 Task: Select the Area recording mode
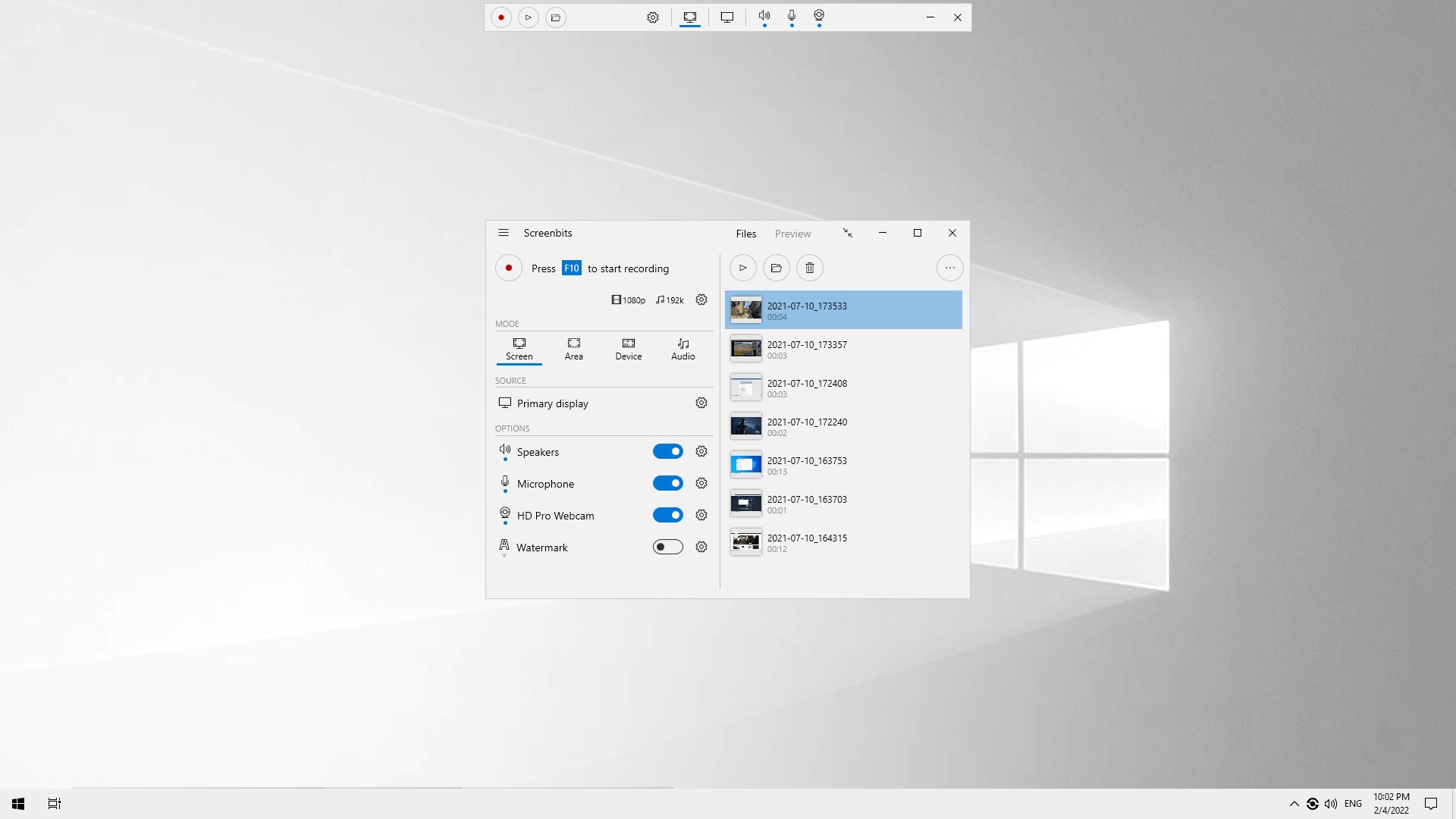click(x=574, y=350)
